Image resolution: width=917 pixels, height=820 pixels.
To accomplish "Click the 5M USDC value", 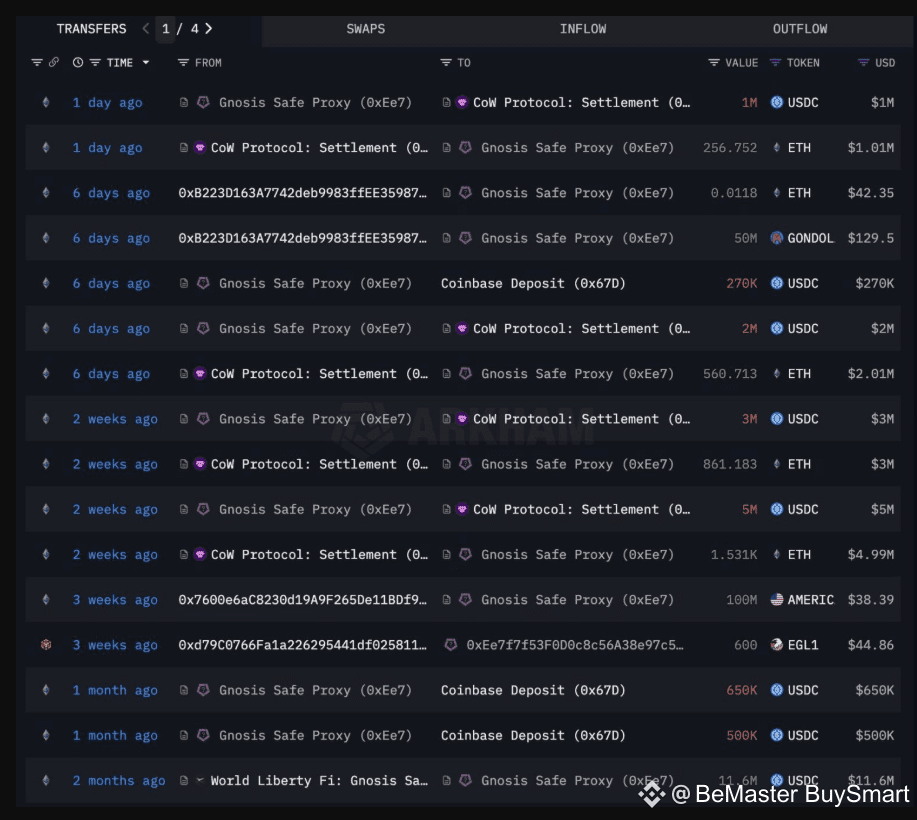I will pyautogui.click(x=749, y=509).
